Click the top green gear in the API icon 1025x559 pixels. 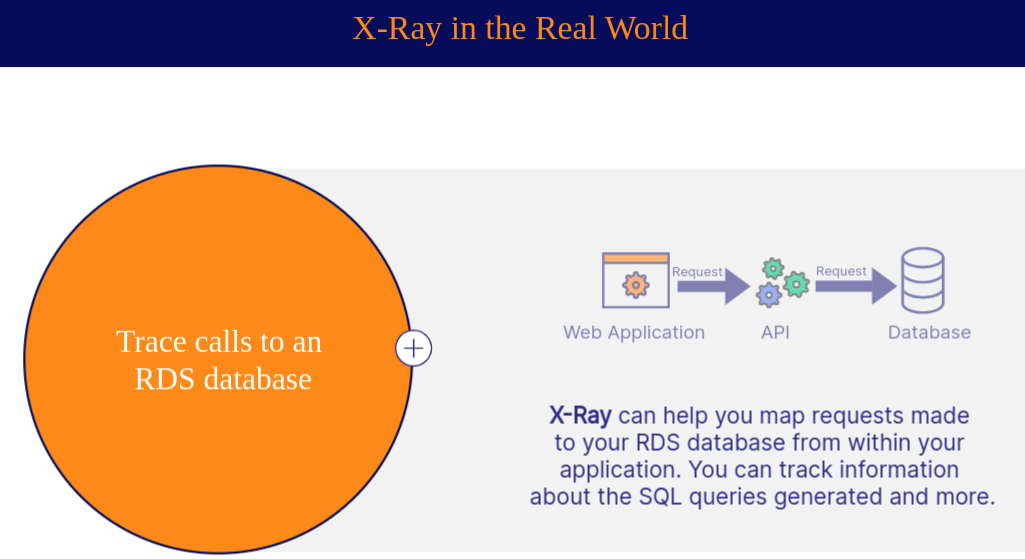pos(773,268)
